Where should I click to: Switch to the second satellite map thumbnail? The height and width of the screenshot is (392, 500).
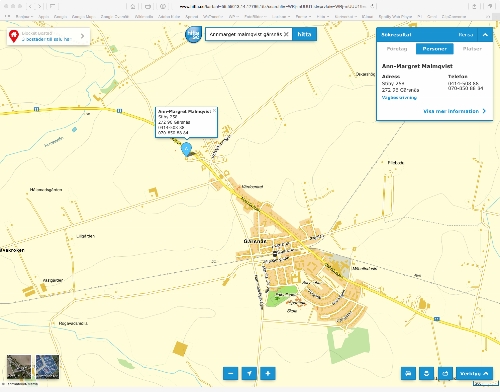[47, 367]
